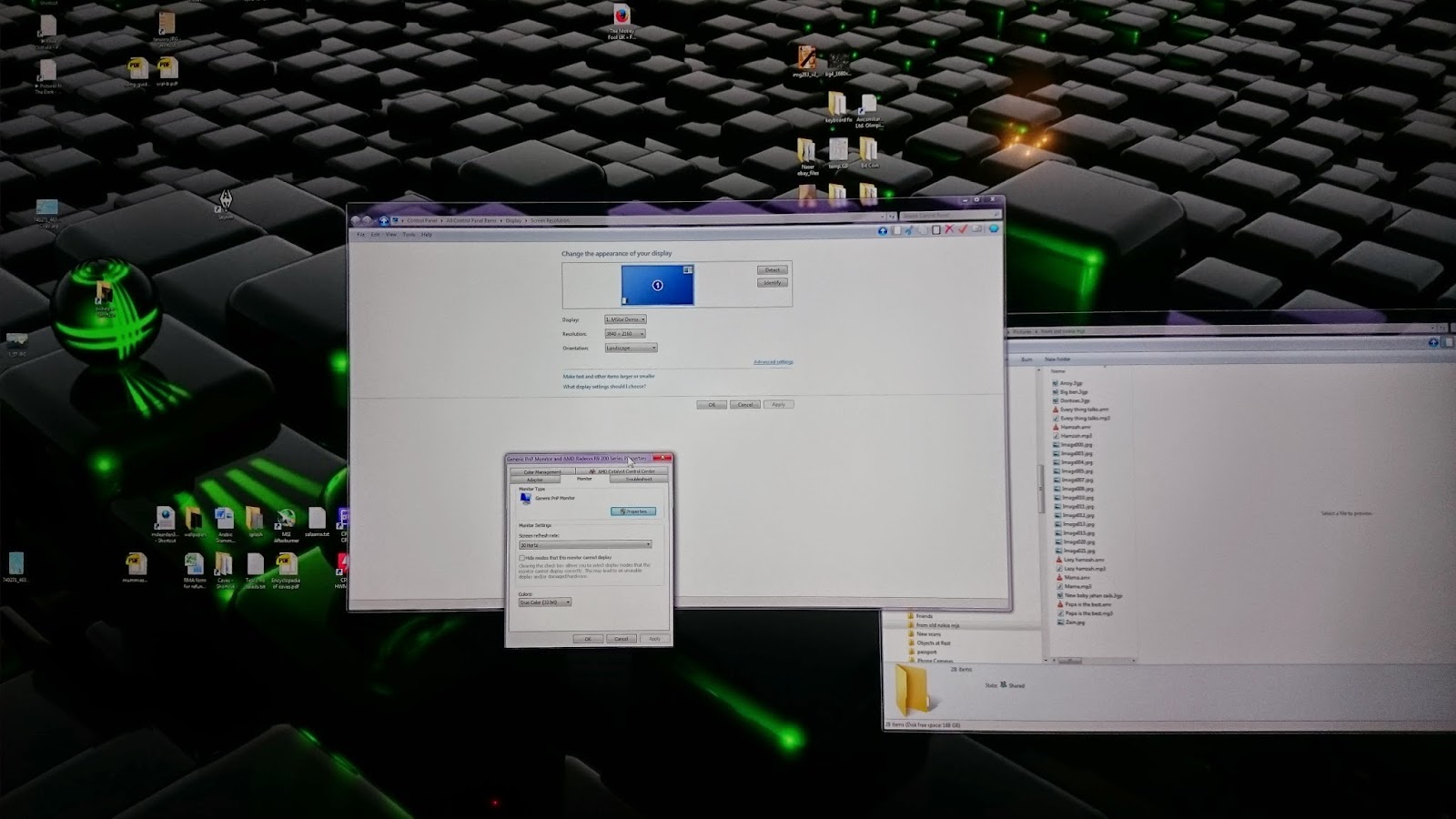Click the Burn button in Explorer toolbar

pos(1026,359)
